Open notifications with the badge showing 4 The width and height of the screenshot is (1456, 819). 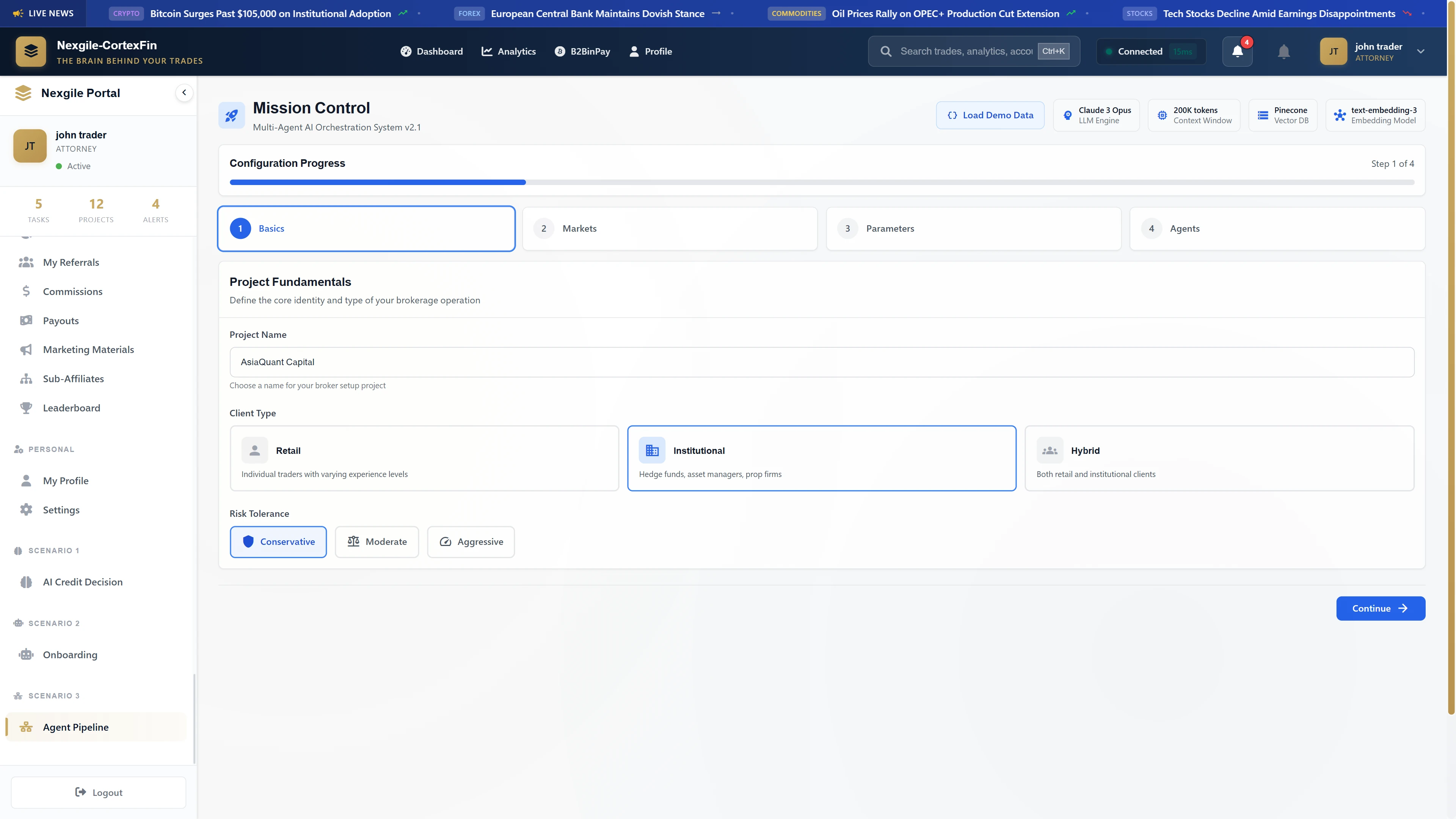[x=1237, y=51]
